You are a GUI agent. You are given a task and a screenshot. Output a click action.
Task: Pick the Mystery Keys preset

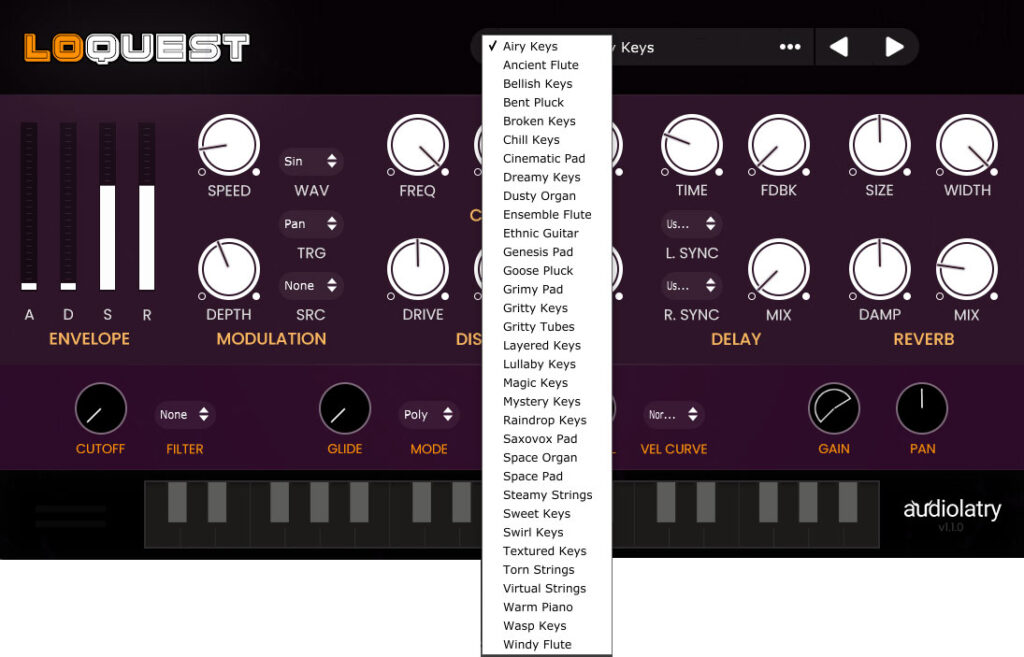coord(547,402)
